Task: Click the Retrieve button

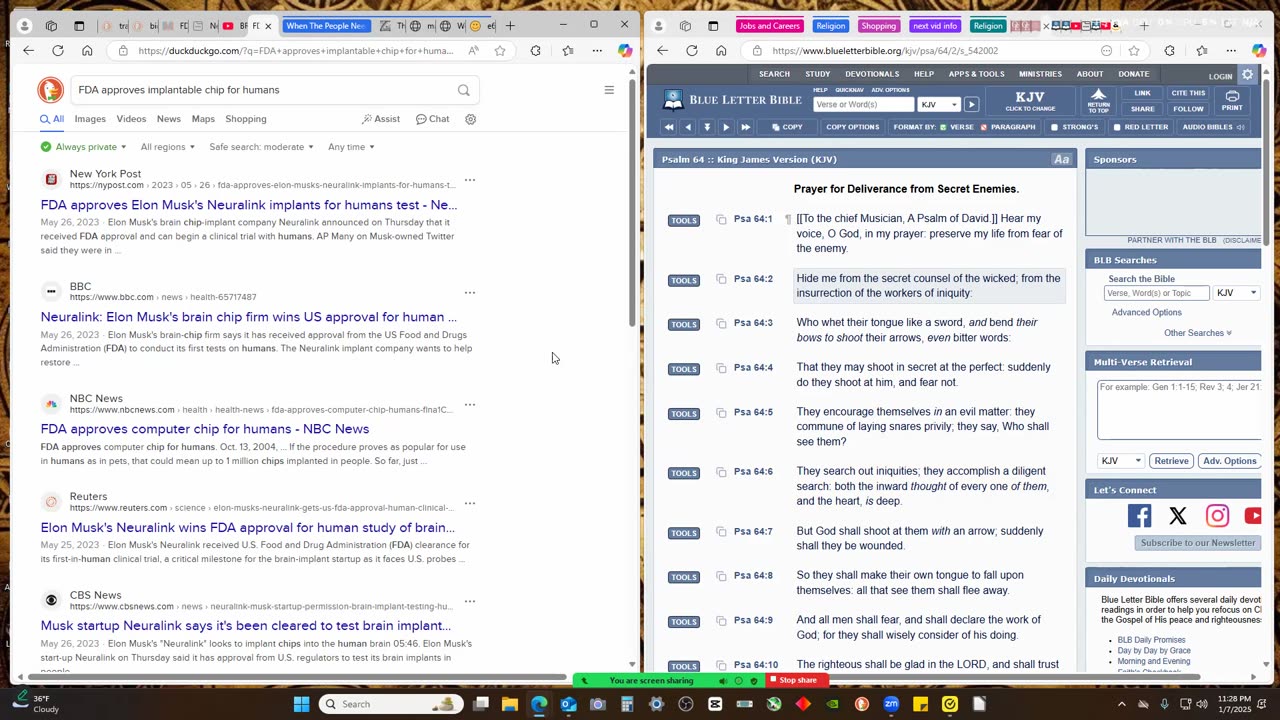Action: [x=1170, y=461]
